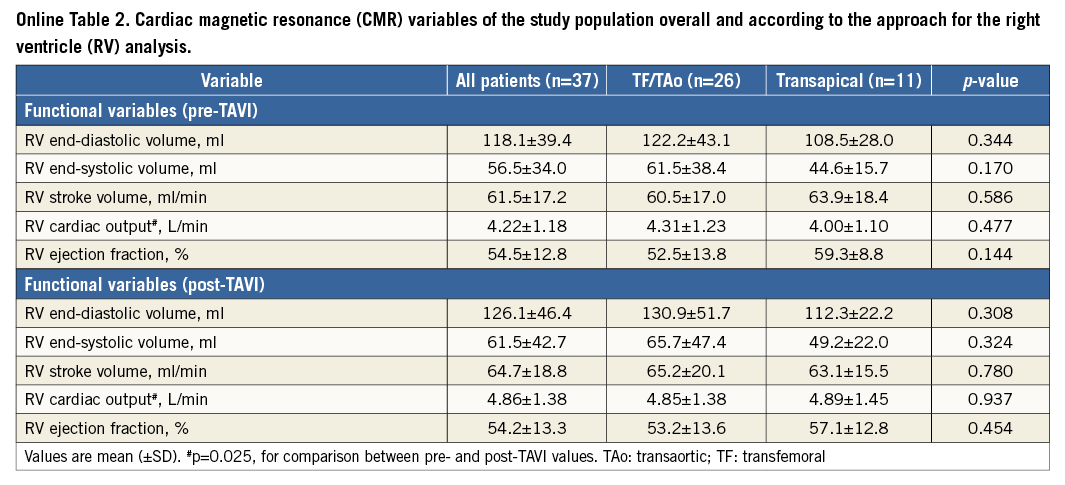Click the All patients (n=37) column header
Image resolution: width=1065 pixels, height=485 pixels.
pos(526,80)
